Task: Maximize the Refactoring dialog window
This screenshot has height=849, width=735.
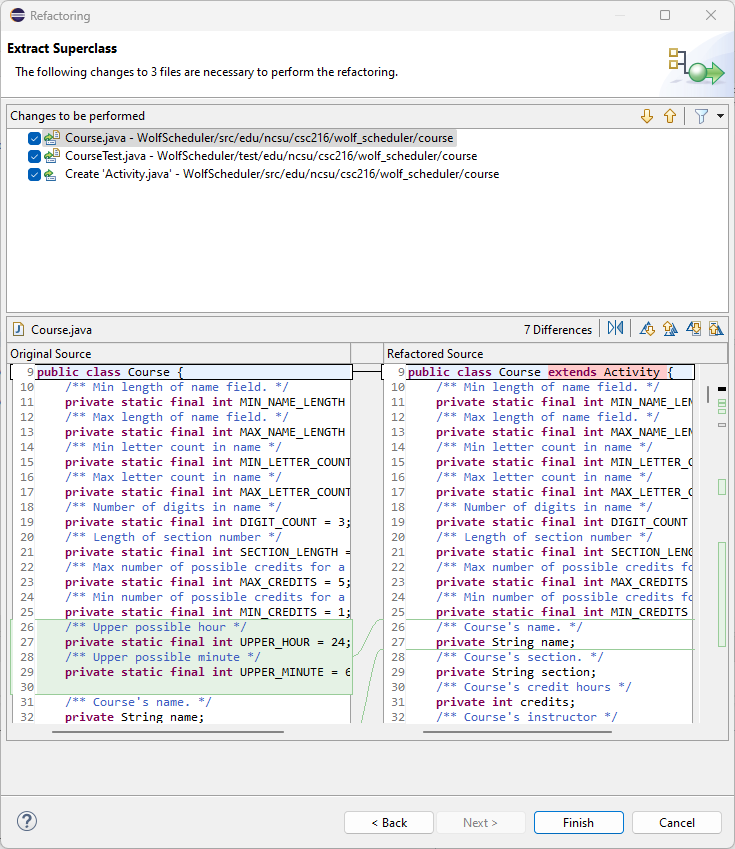Action: point(665,15)
